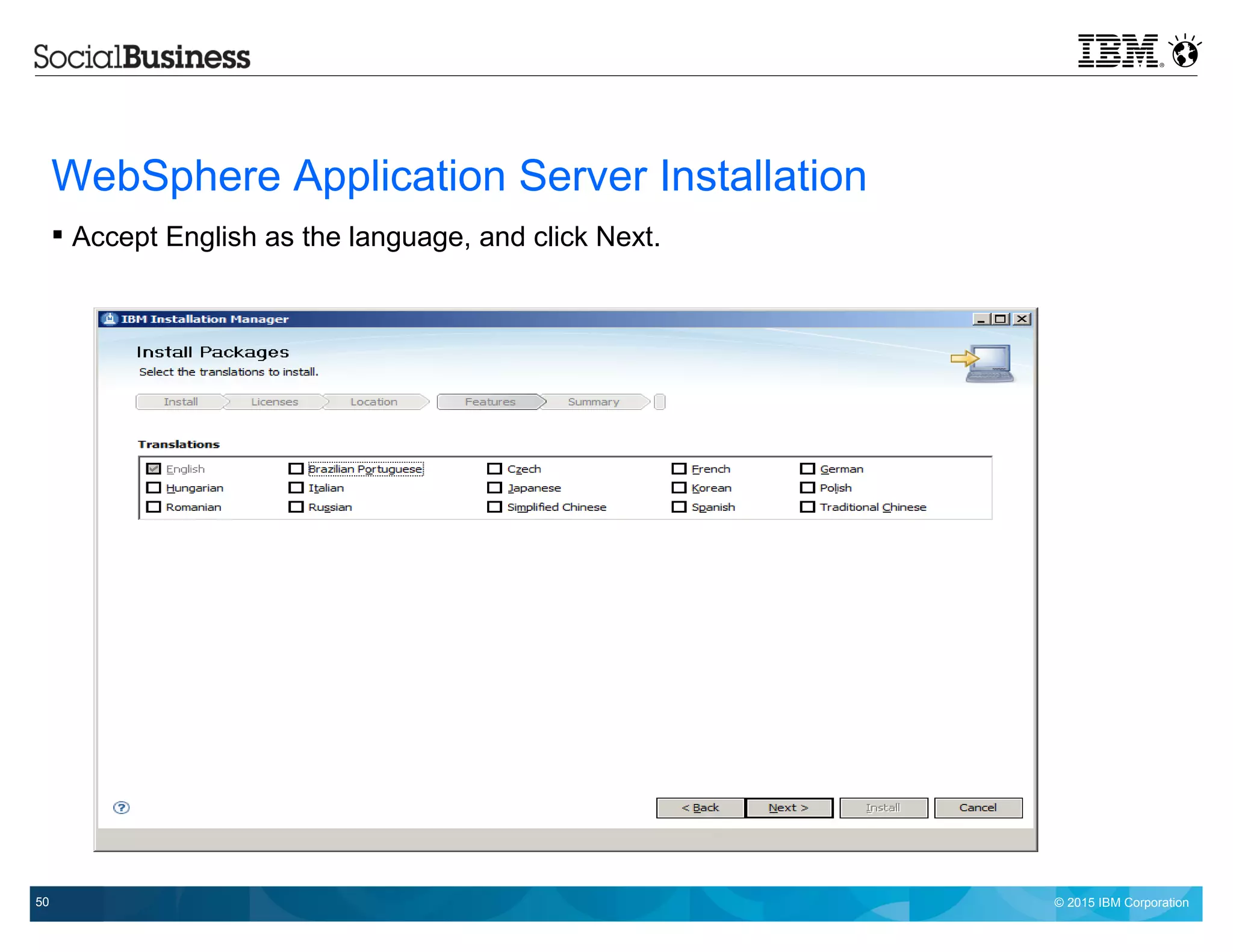Screen dimensions: 1233x952
Task: Select the Japanese translation checkbox
Action: click(494, 488)
